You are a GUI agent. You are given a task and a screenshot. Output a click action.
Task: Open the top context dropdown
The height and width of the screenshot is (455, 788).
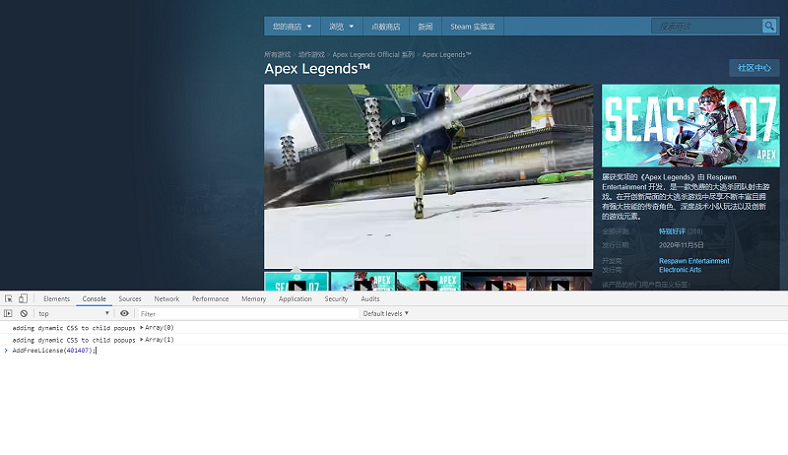click(73, 313)
